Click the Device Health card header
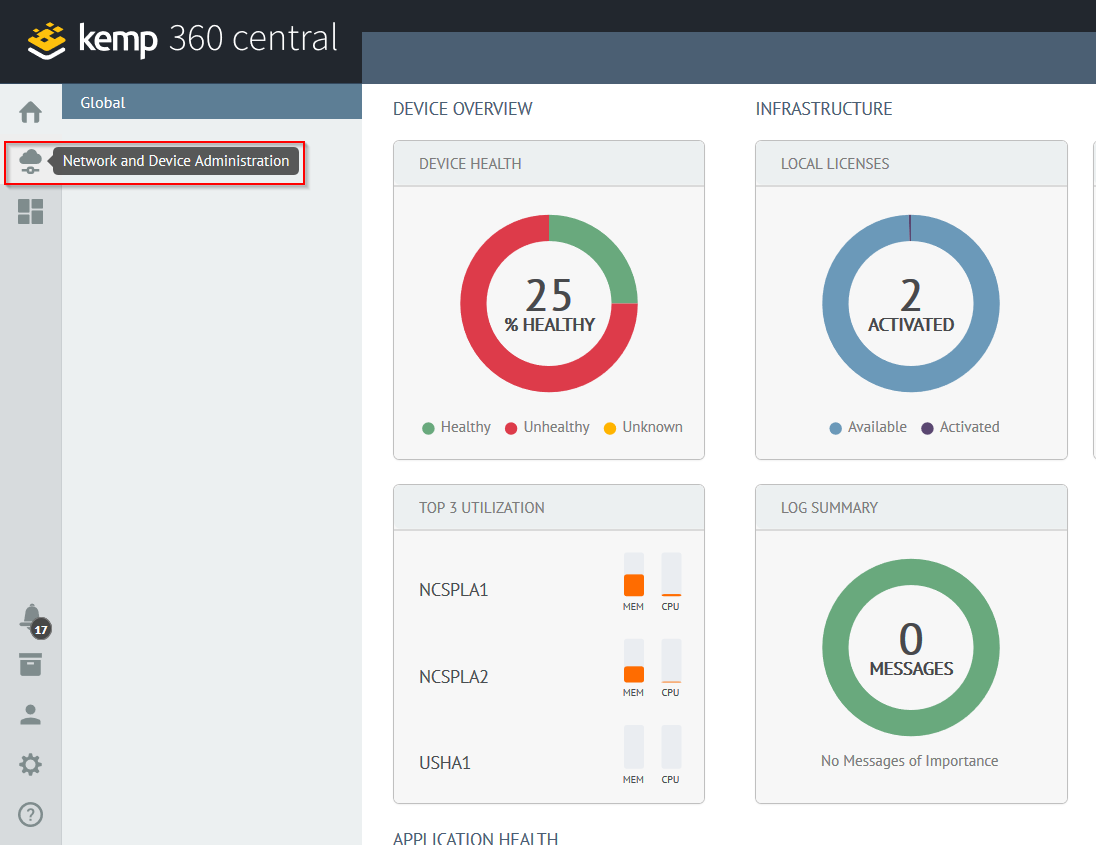1096x845 pixels. 549,164
